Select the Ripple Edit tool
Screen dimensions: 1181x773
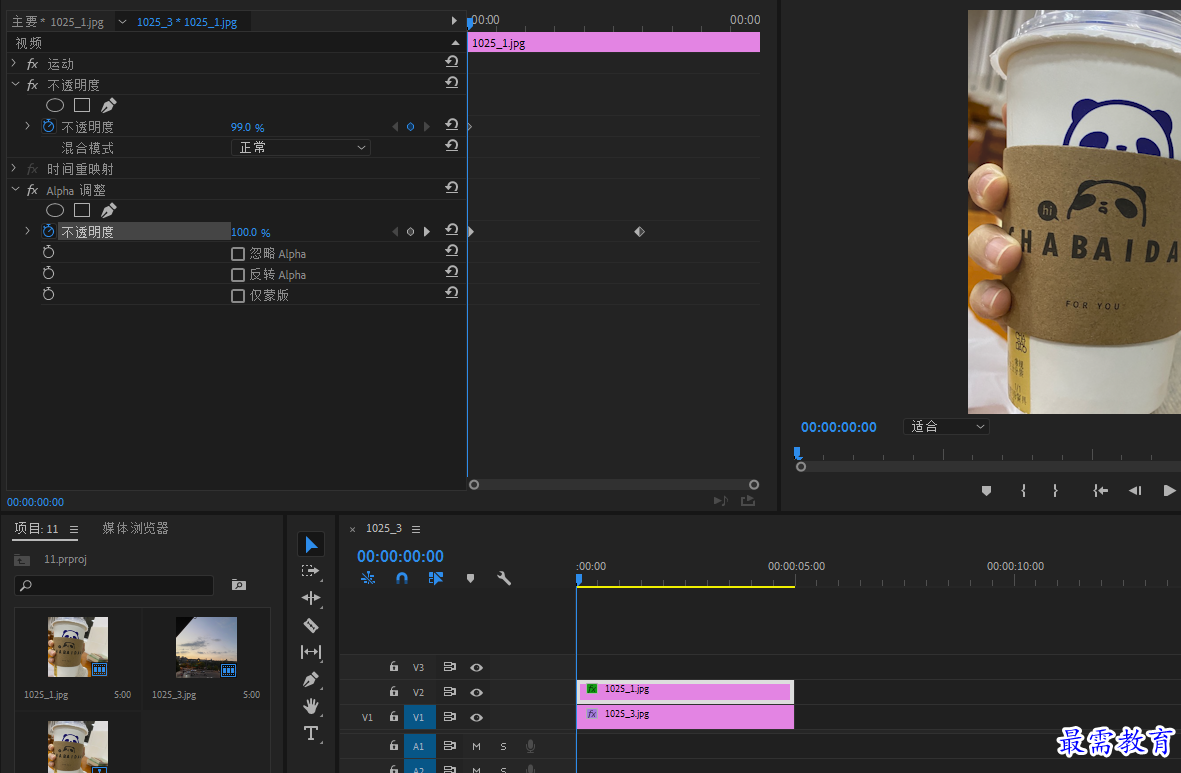pyautogui.click(x=311, y=598)
